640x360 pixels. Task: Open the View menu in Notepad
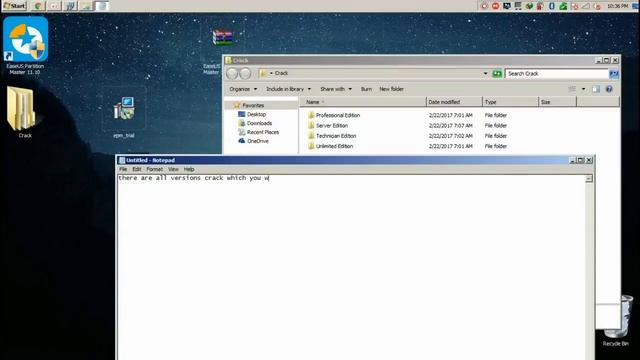[x=173, y=169]
